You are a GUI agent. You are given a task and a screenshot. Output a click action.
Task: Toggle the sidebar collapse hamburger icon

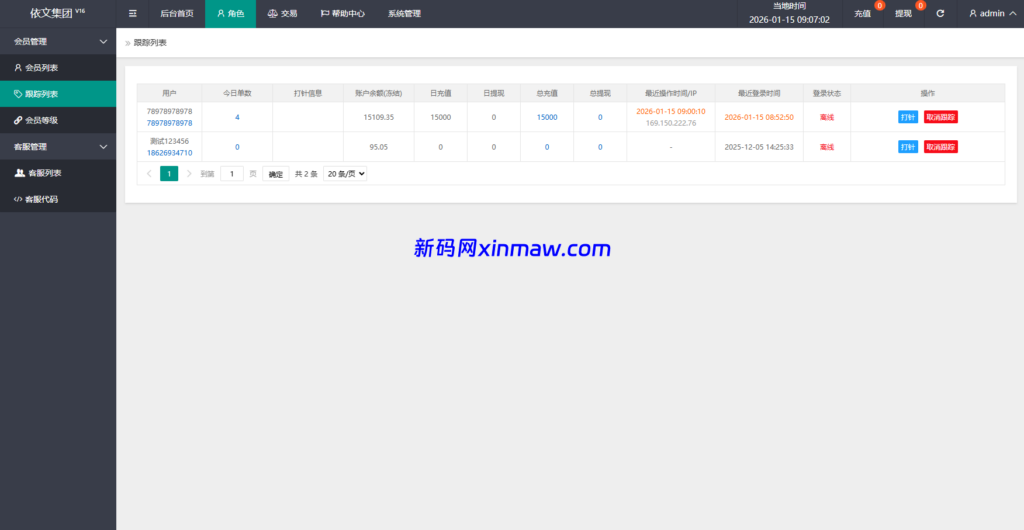[x=133, y=13]
